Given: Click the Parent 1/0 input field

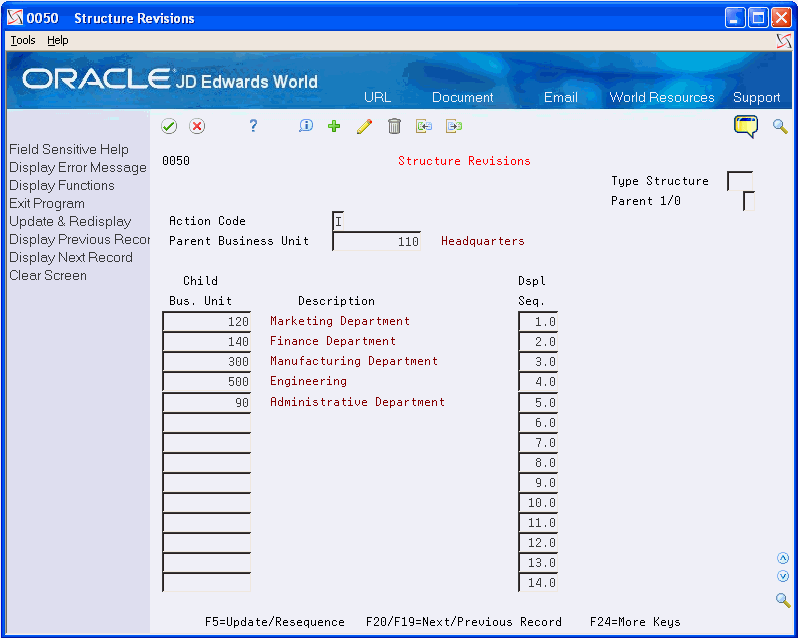Looking at the screenshot, I should pyautogui.click(x=749, y=201).
